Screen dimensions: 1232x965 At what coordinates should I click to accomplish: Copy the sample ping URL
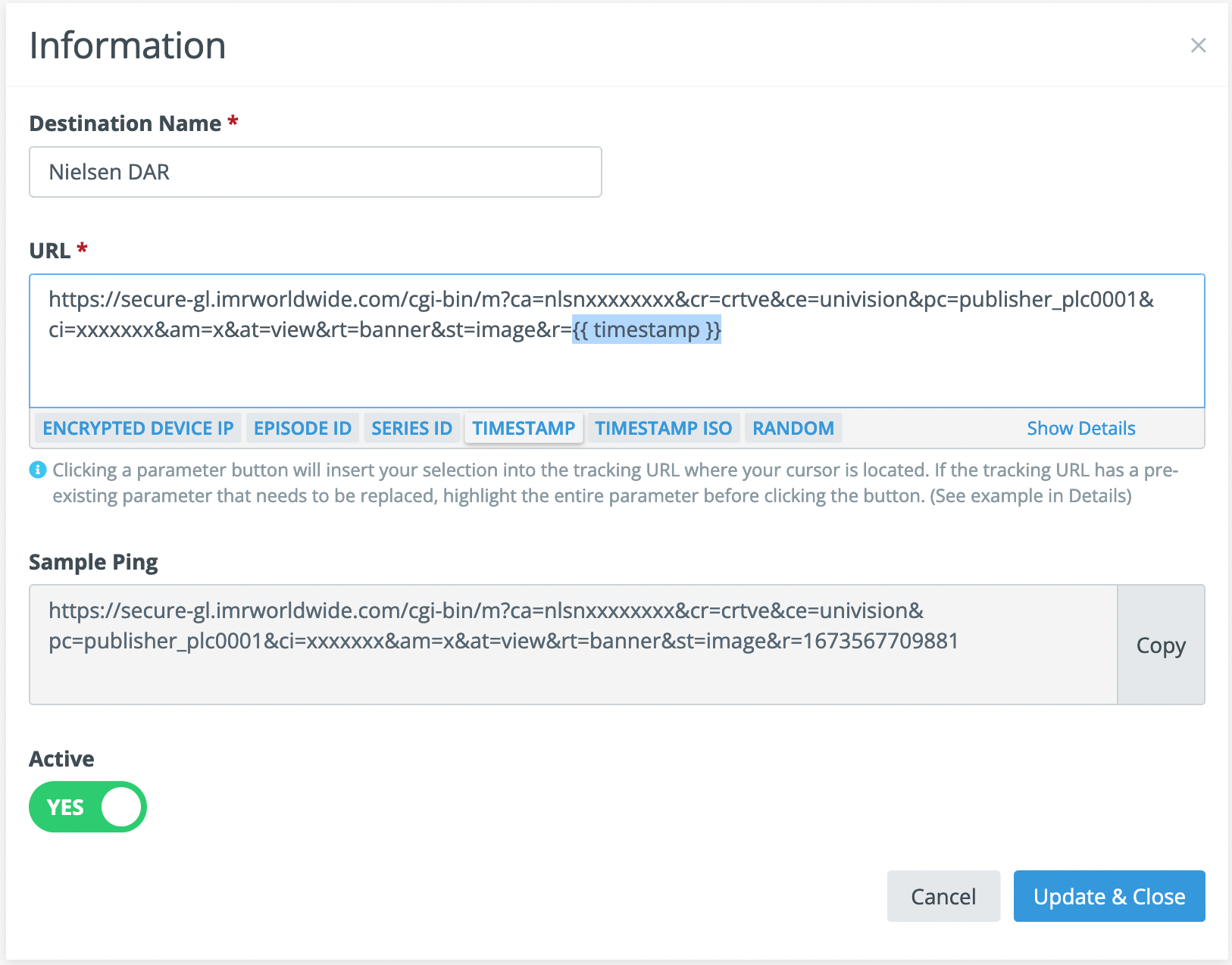[1160, 645]
